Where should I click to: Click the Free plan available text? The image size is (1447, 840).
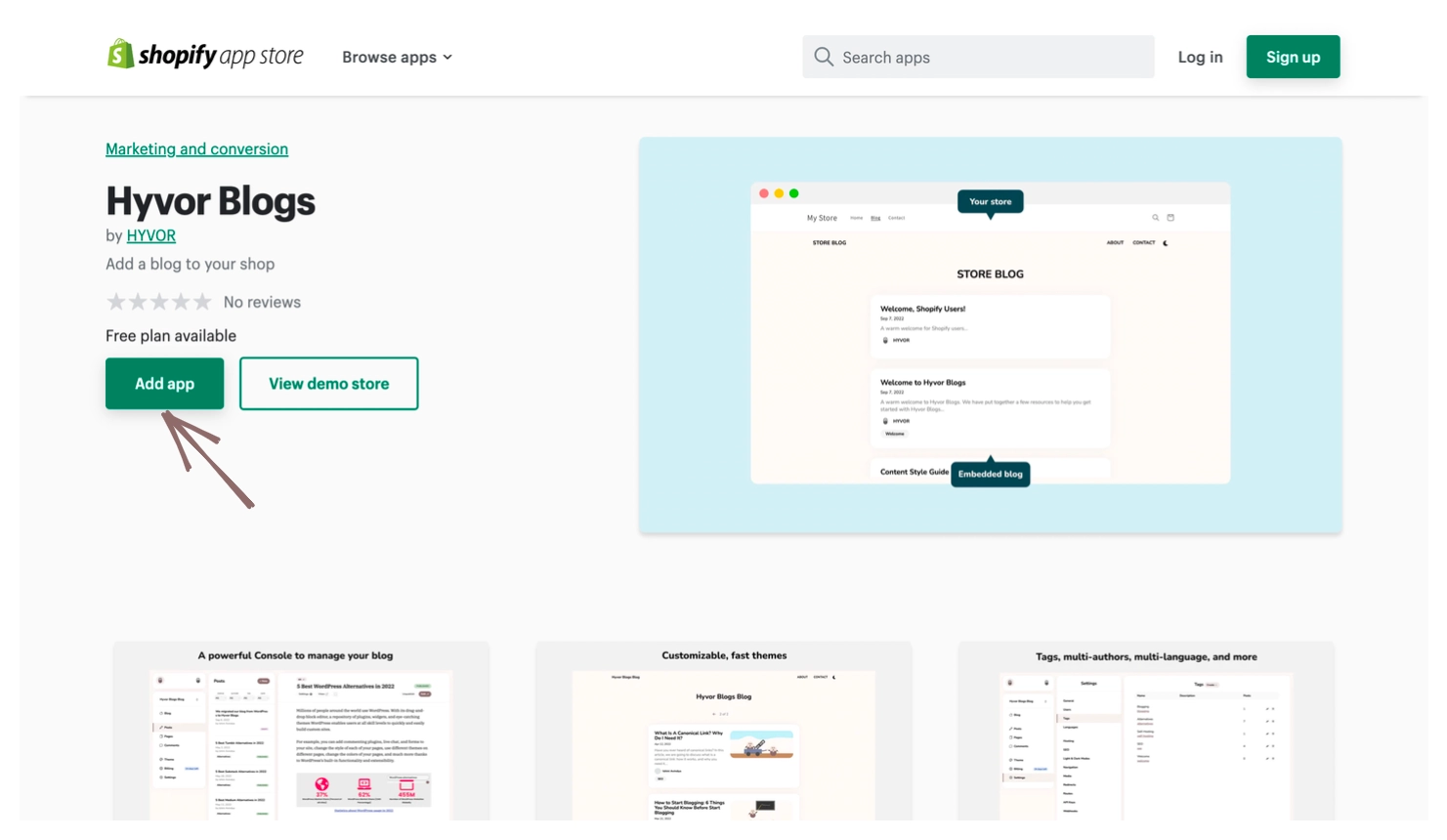tap(171, 336)
